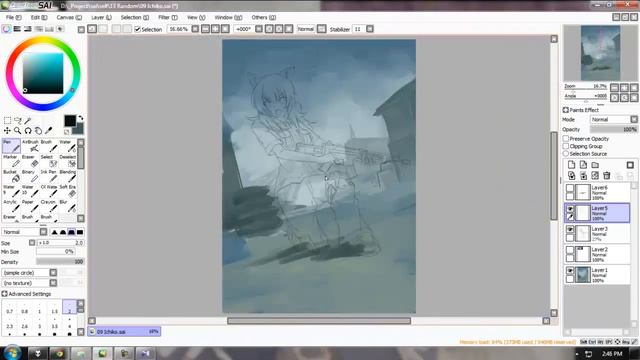Expand the Paints Effect section
Viewport: 640px width, 360px height.
click(566, 110)
